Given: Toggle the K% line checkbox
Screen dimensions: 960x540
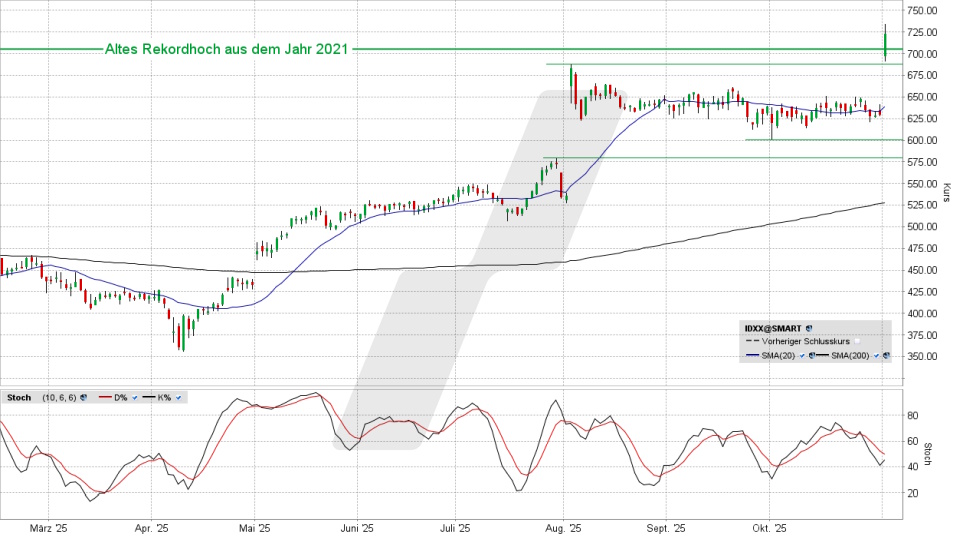Looking at the screenshot, I should click(178, 398).
